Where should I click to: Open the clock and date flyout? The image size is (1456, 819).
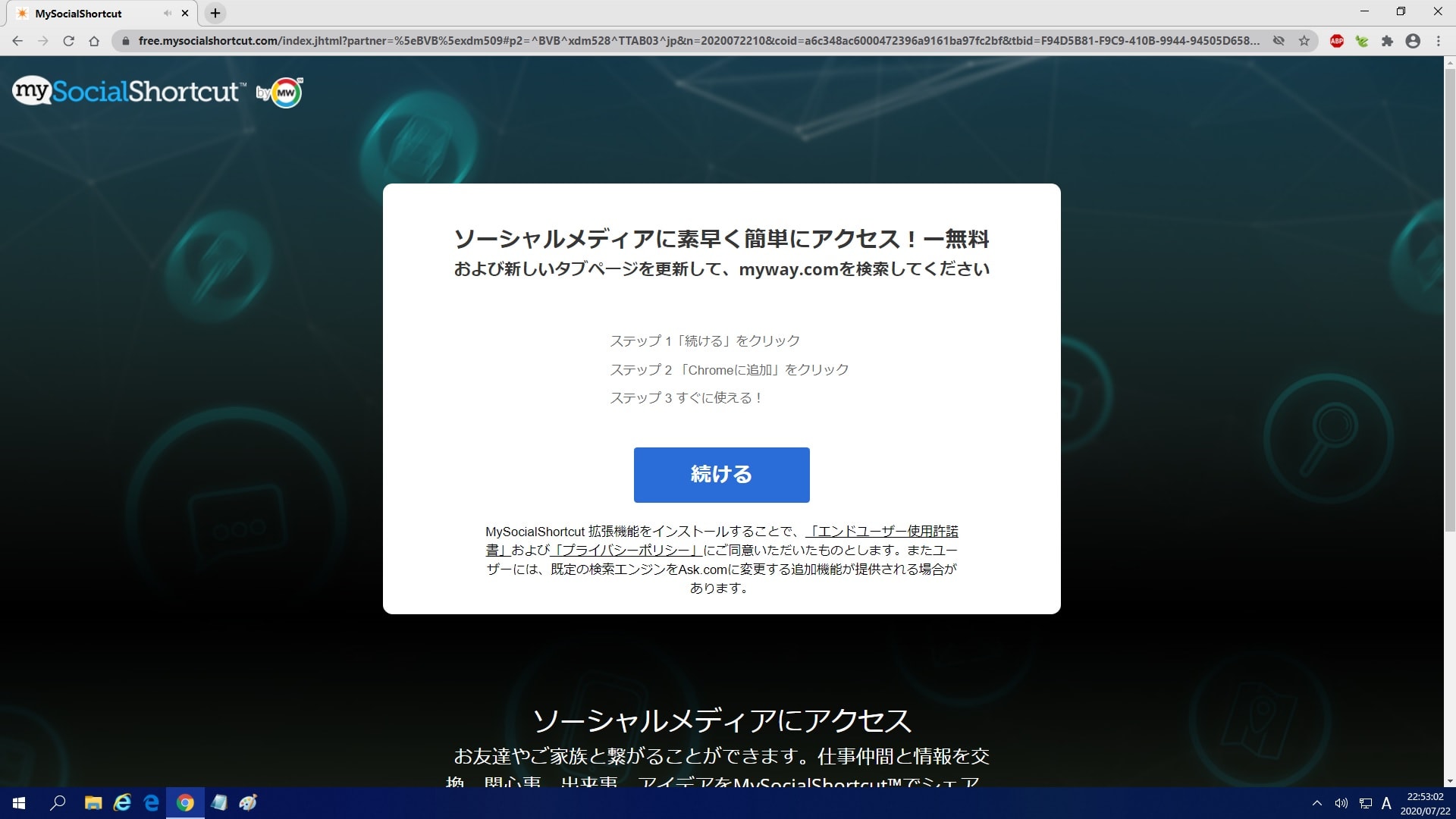point(1425,803)
